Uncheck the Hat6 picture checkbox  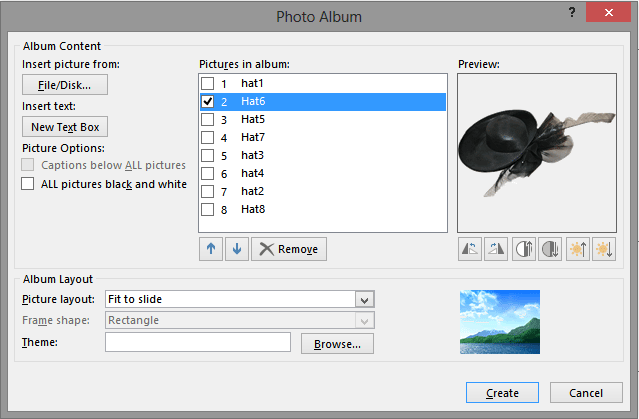coord(207,101)
